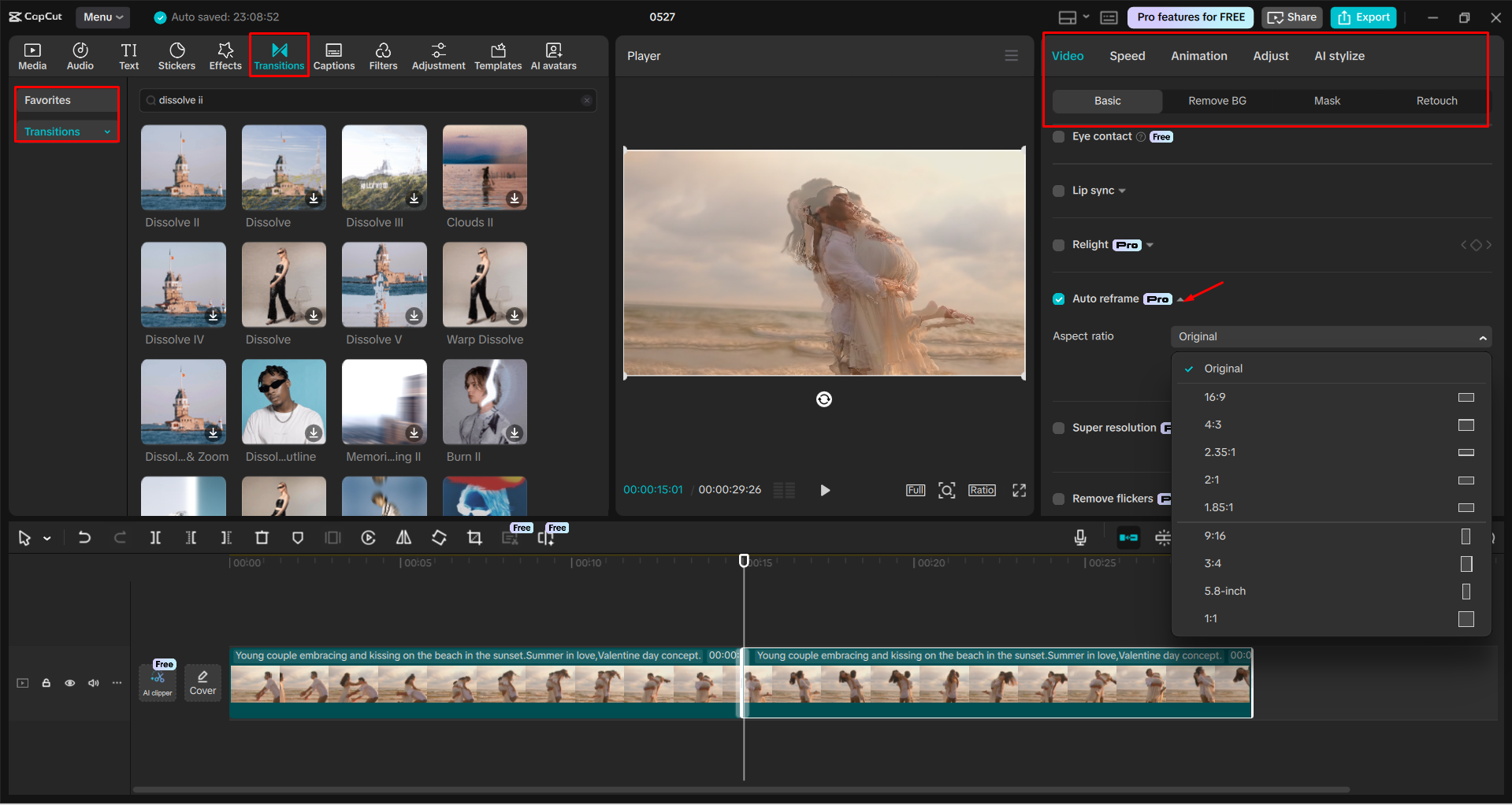Toggle the Relight feature
Image resolution: width=1512 pixels, height=805 pixels.
(x=1058, y=245)
